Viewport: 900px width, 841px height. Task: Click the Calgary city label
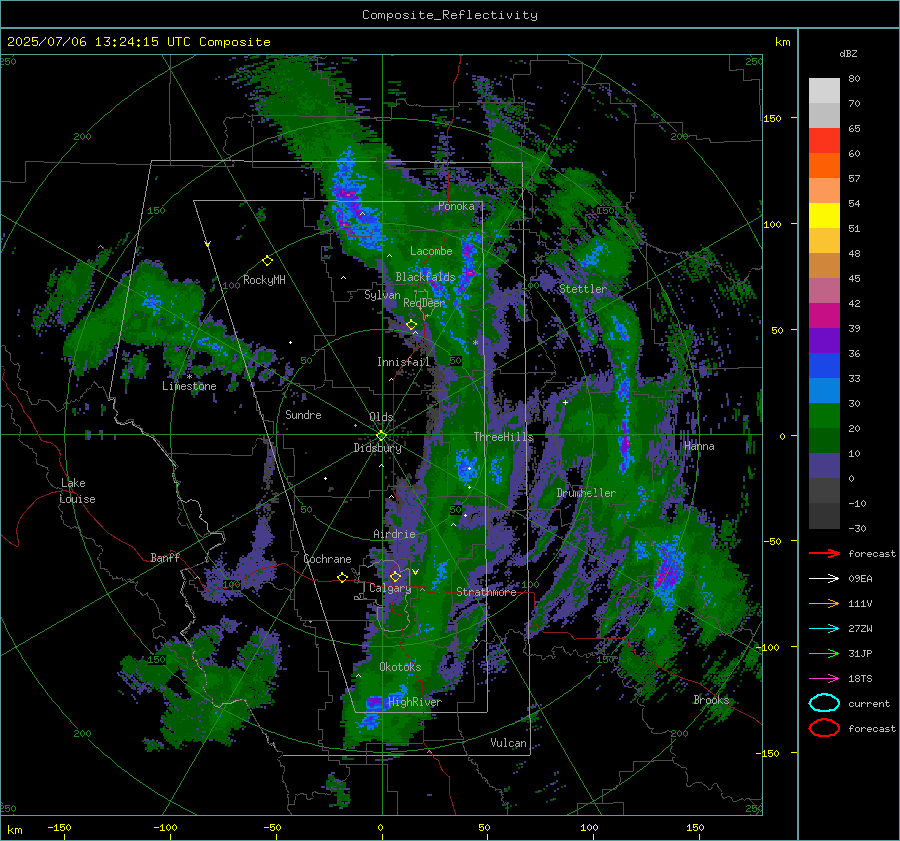pyautogui.click(x=390, y=588)
